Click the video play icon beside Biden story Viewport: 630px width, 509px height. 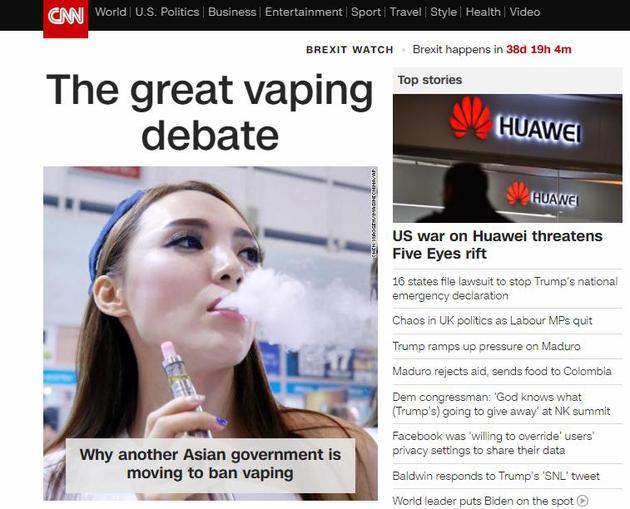pyautogui.click(x=582, y=501)
